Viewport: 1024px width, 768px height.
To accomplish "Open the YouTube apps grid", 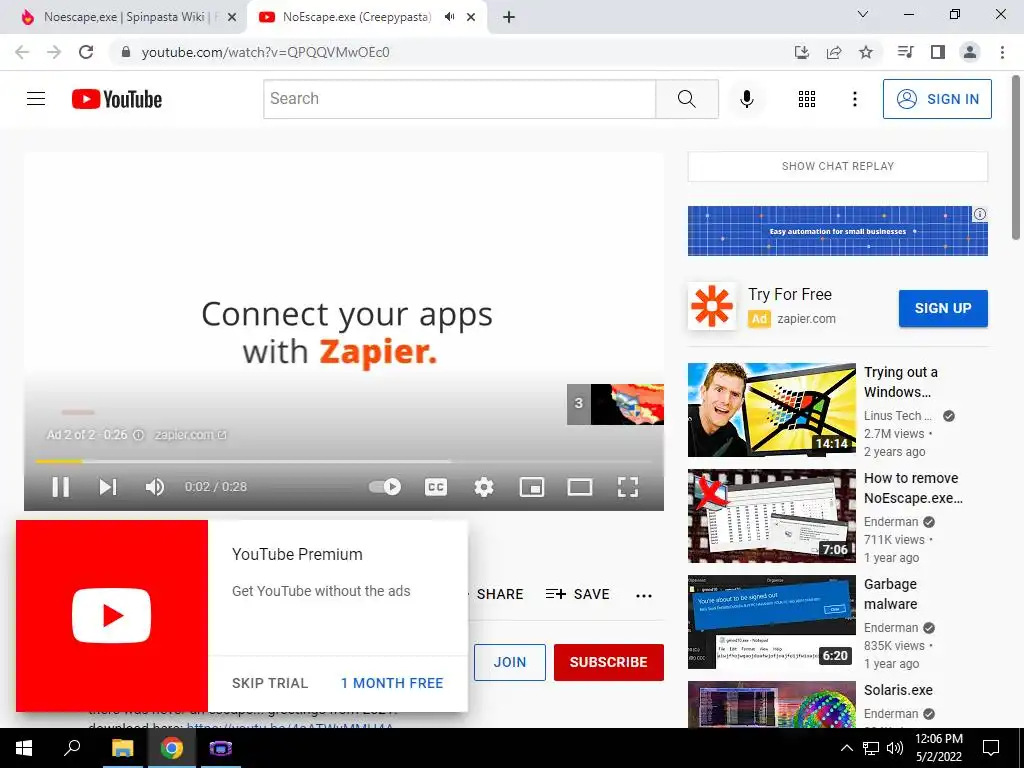I will 807,99.
